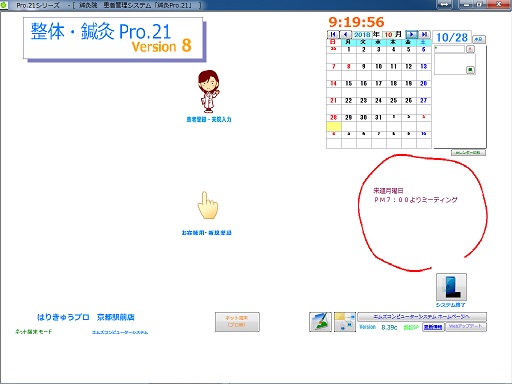Jump to the last month in calendar
The width and height of the screenshot is (512, 384).
click(424, 34)
